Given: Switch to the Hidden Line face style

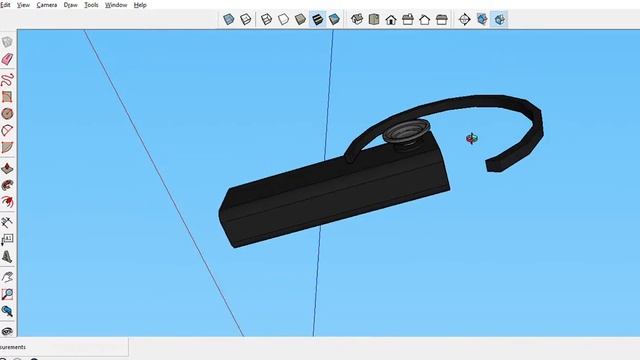Looking at the screenshot, I should pyautogui.click(x=283, y=19).
